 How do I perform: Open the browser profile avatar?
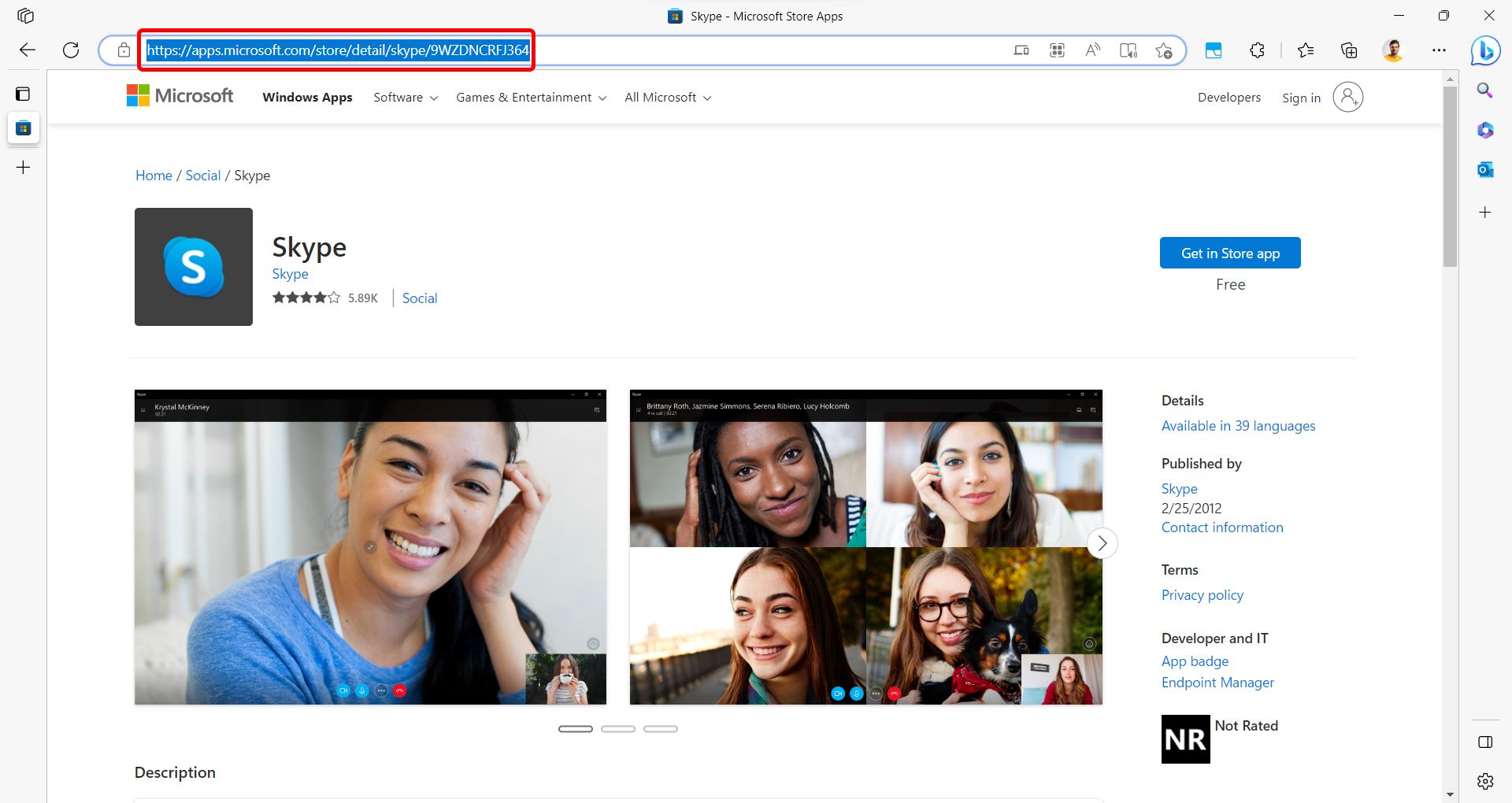click(x=1393, y=50)
